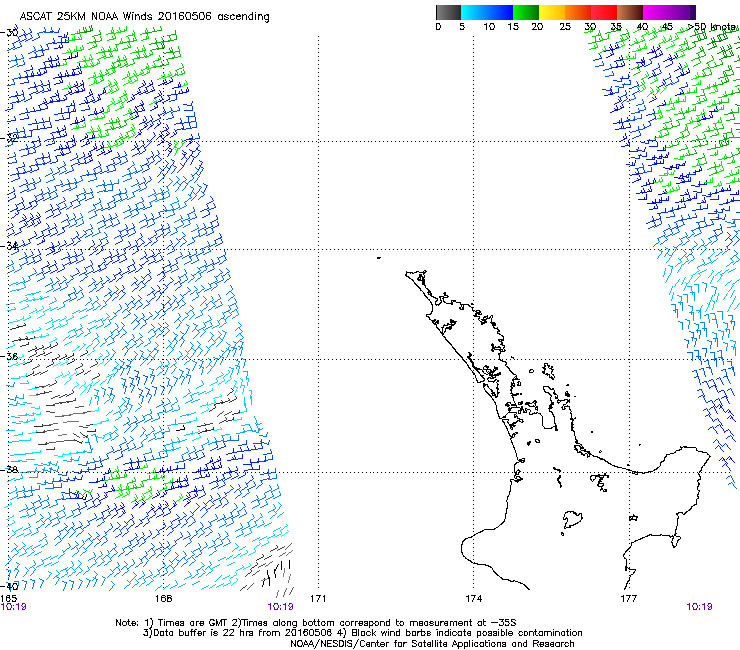Click the legend label '10'

pos(489,27)
